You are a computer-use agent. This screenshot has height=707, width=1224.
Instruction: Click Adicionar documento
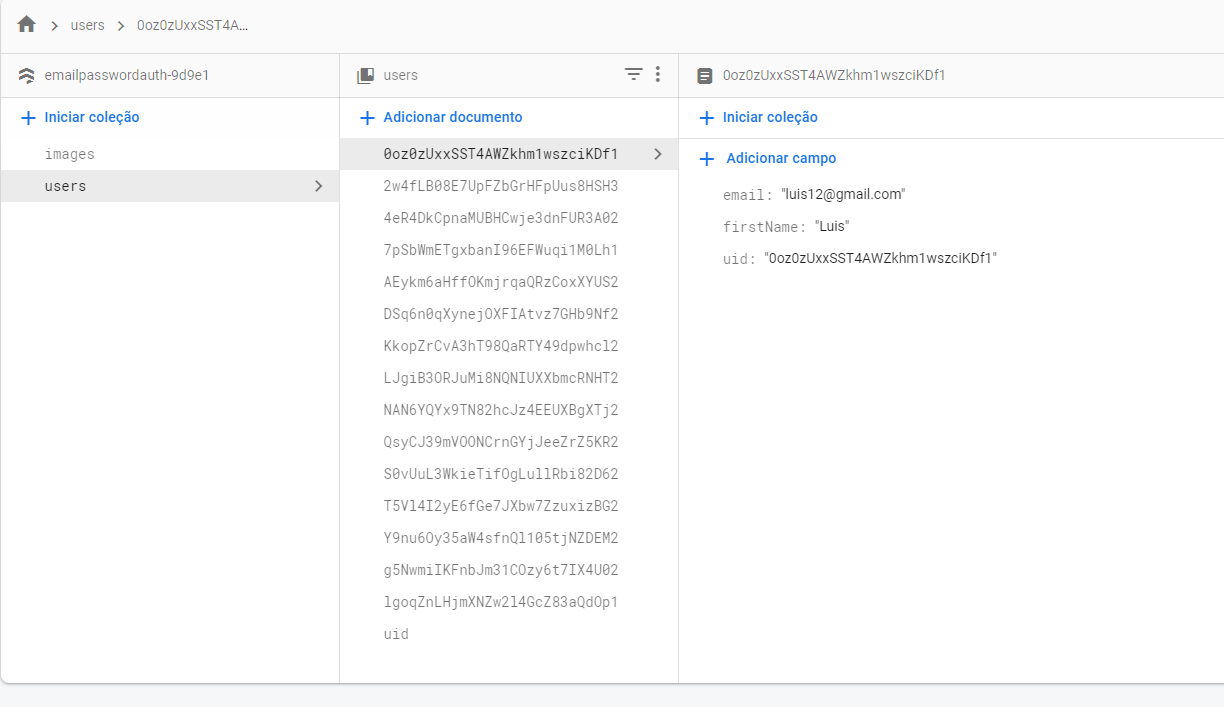point(453,117)
